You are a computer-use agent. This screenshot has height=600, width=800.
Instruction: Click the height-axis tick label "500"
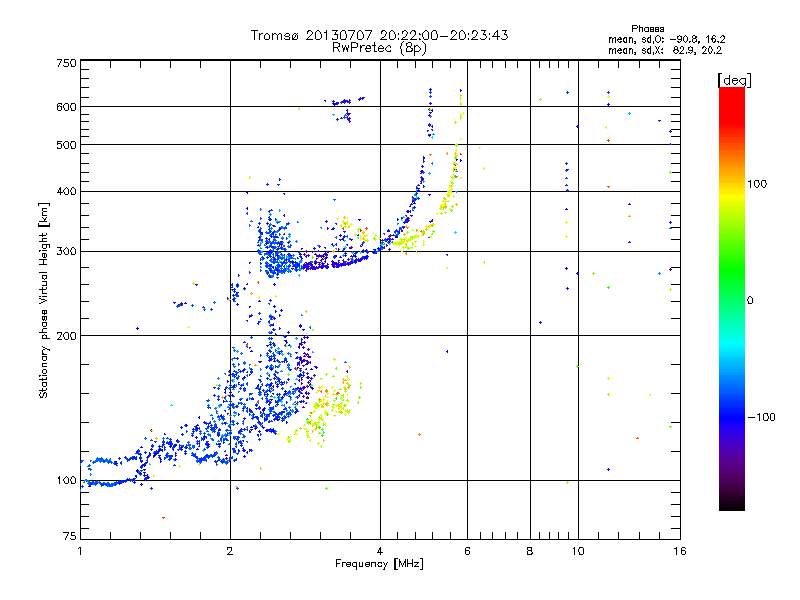[x=66, y=145]
